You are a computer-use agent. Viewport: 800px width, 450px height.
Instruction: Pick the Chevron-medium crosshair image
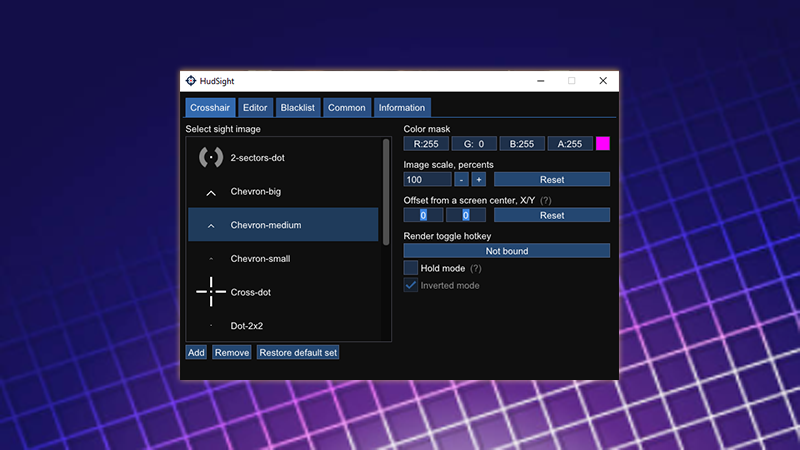(x=210, y=225)
